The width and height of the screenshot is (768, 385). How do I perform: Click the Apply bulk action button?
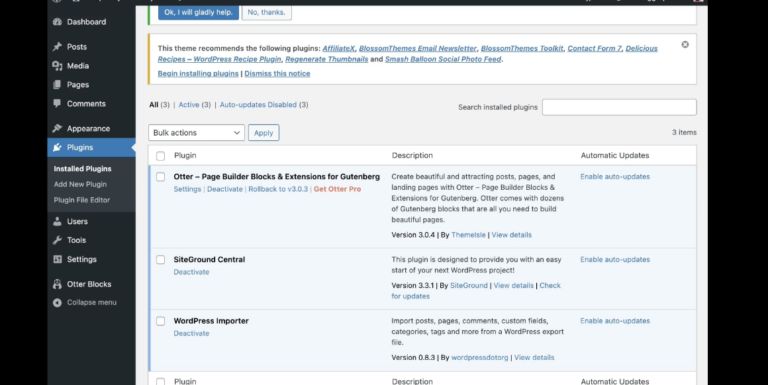coord(264,133)
